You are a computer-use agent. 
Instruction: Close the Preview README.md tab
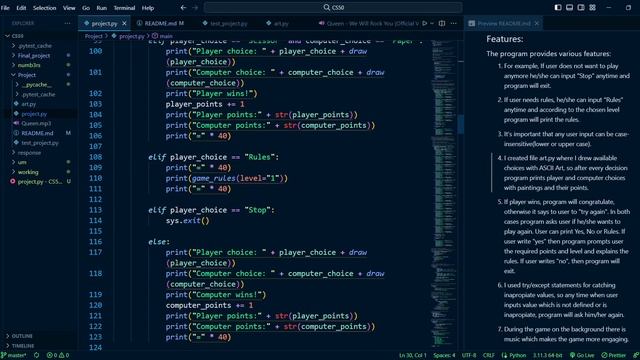click(x=537, y=24)
